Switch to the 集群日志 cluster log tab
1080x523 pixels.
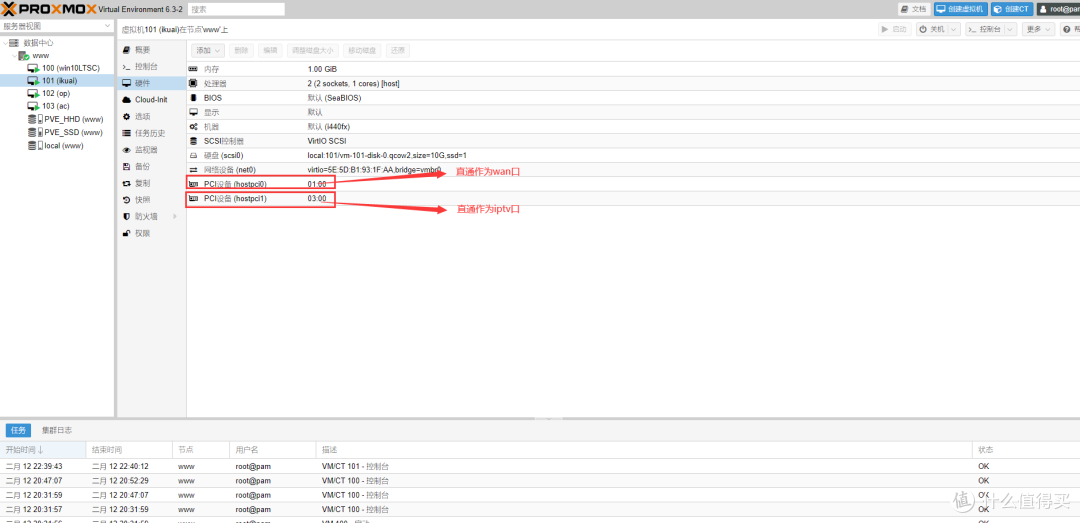pos(56,430)
